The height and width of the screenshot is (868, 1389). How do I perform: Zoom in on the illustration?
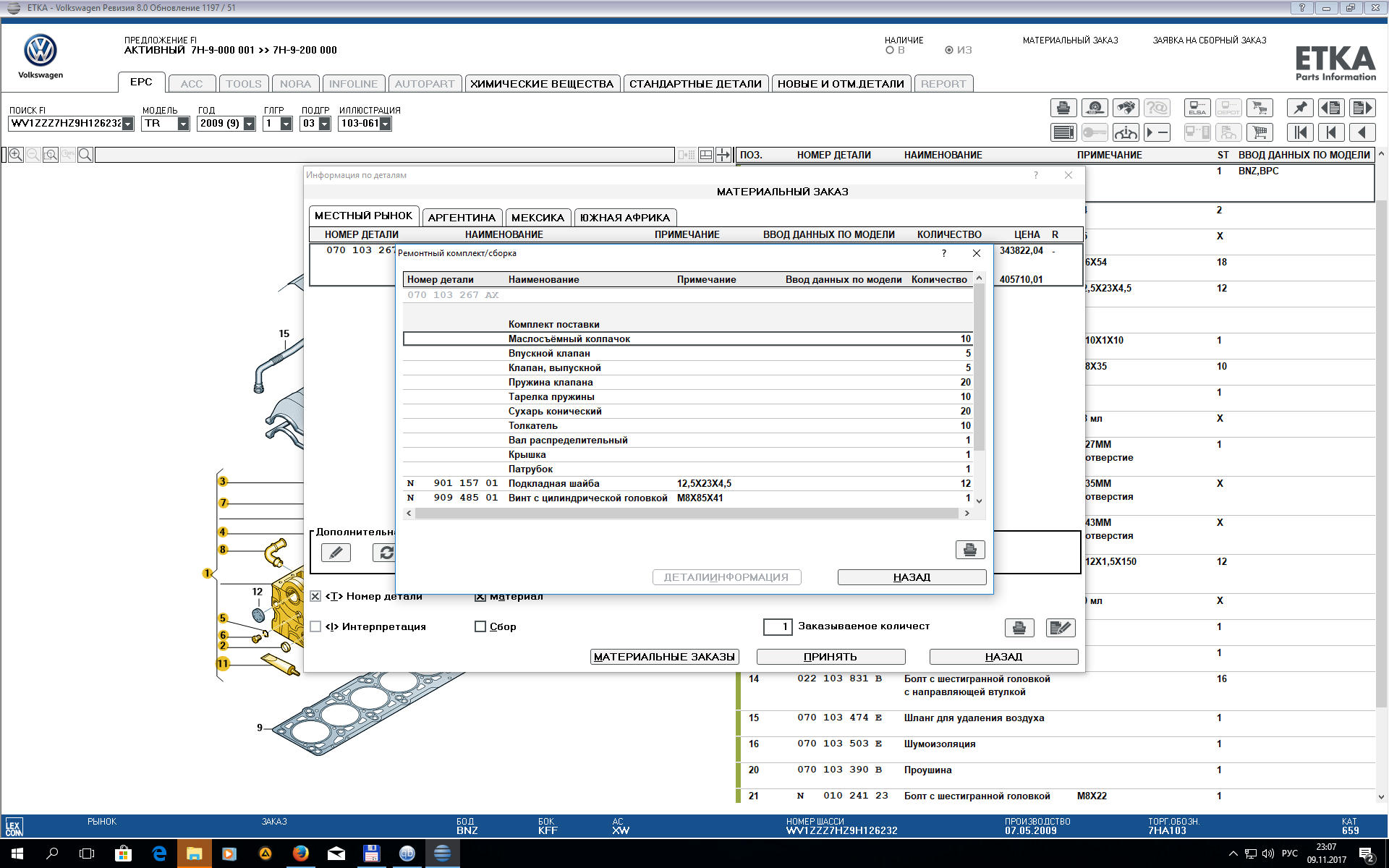tap(15, 155)
